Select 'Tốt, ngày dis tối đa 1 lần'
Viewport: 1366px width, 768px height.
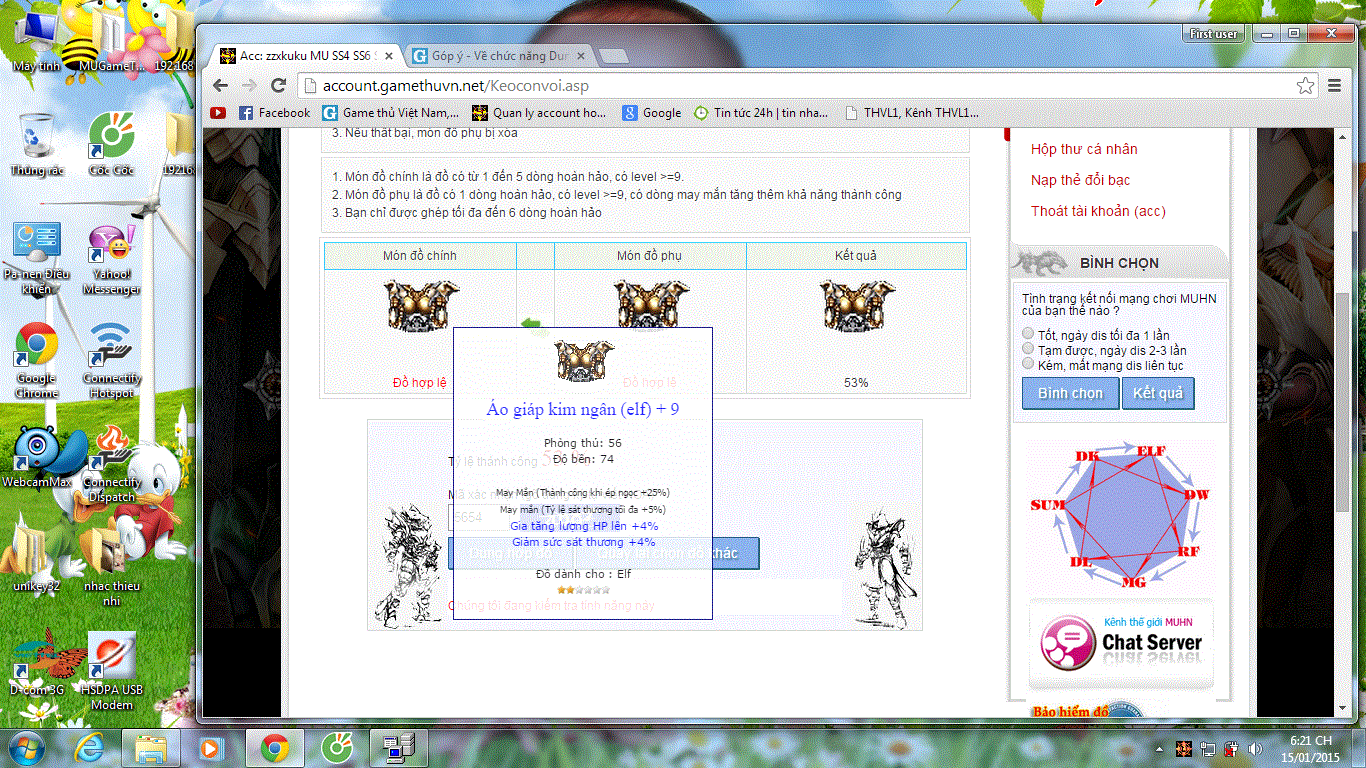1028,334
